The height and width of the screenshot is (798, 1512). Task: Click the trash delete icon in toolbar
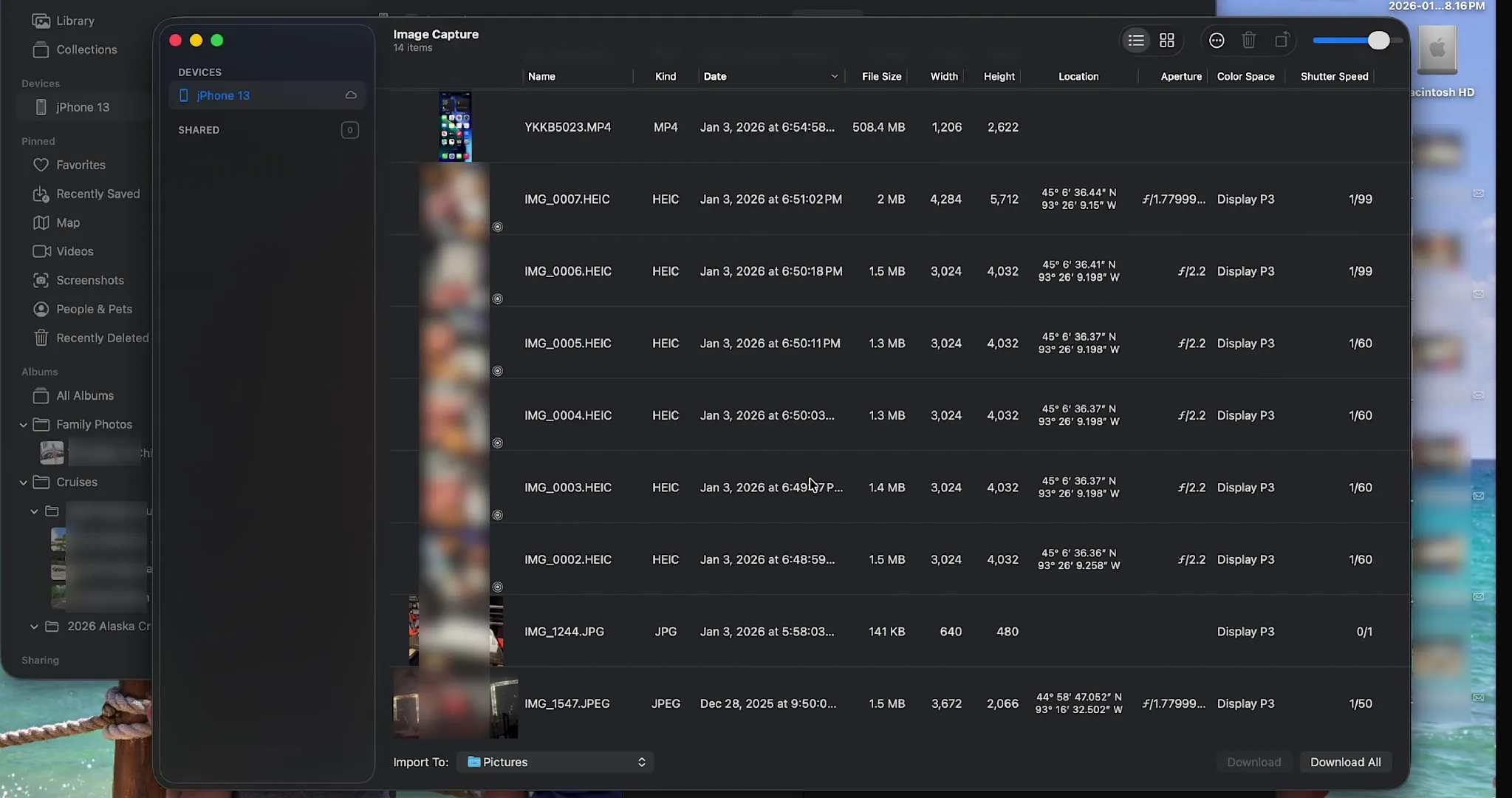[1249, 41]
